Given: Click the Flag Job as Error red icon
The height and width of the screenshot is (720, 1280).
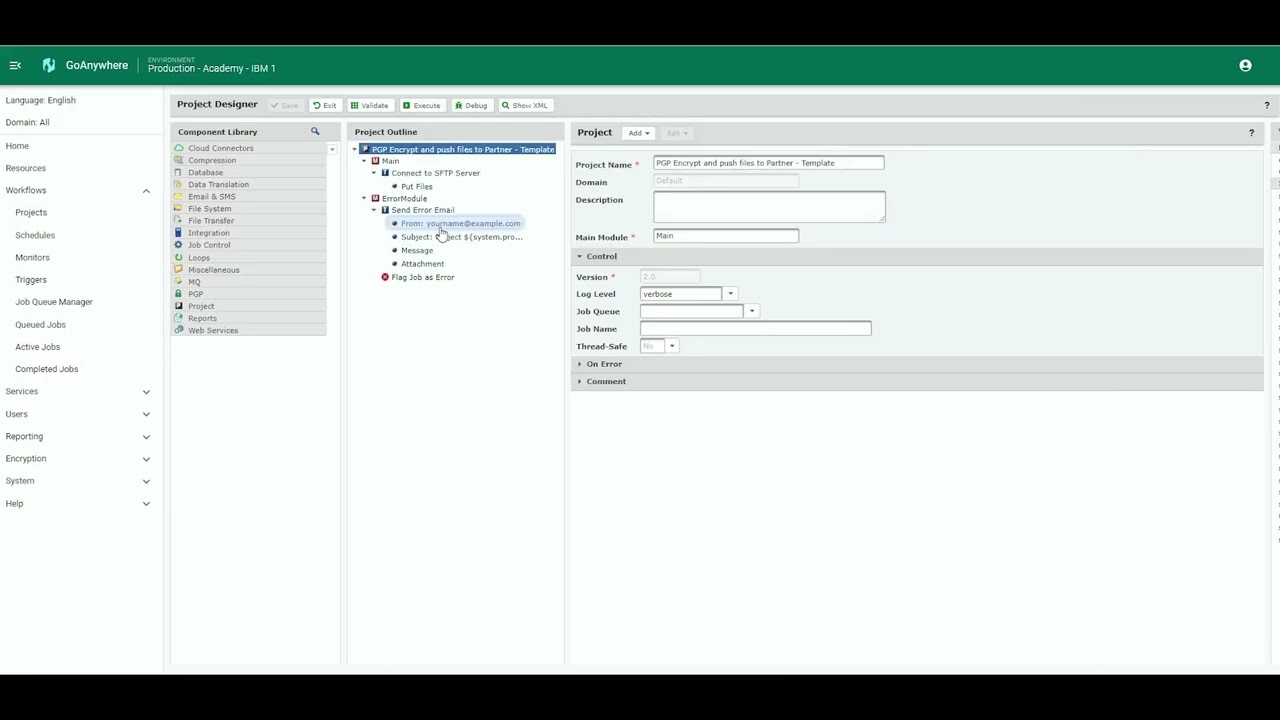Looking at the screenshot, I should (385, 277).
